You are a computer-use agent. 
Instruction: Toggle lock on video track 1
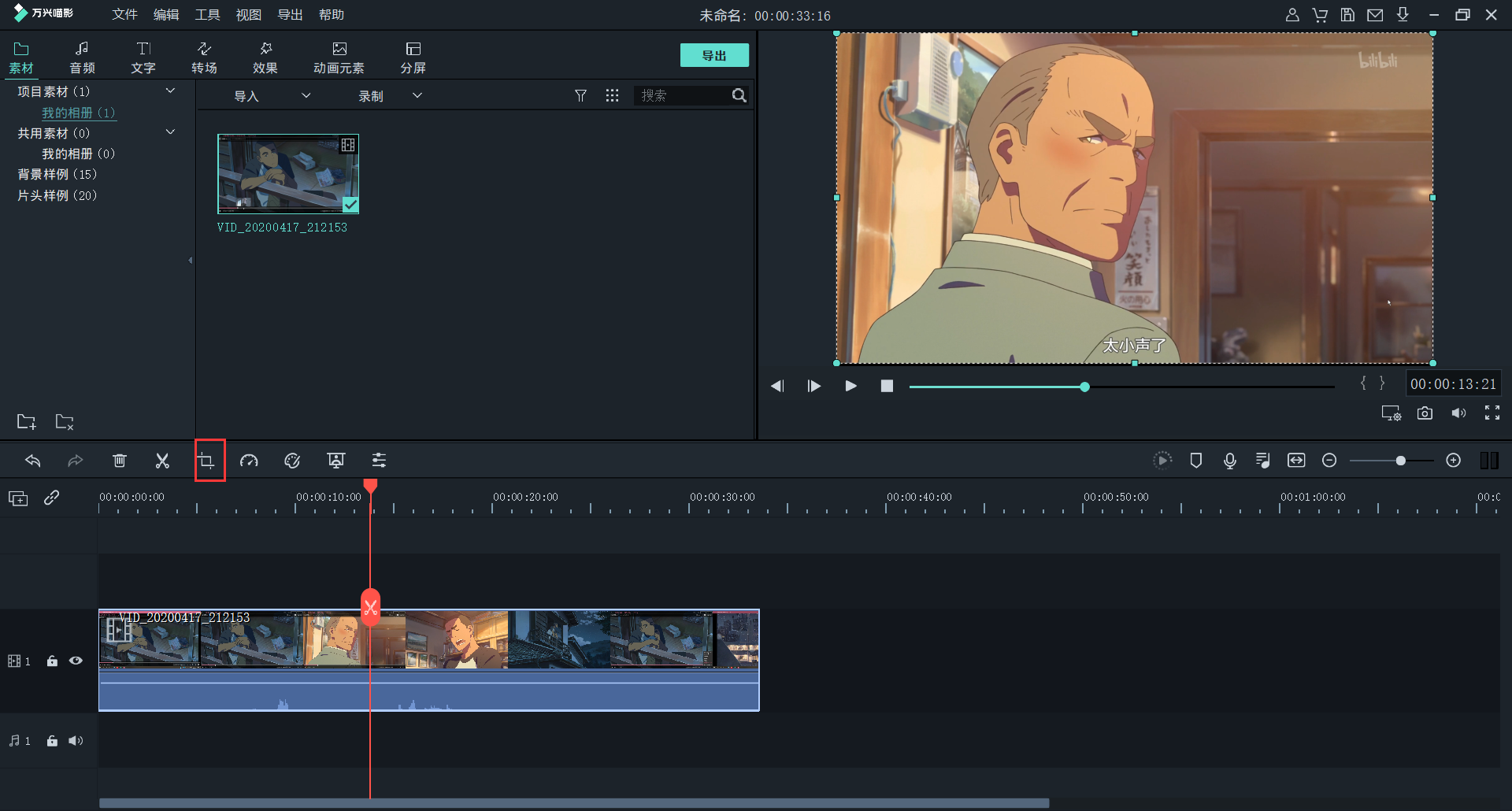[x=52, y=661]
